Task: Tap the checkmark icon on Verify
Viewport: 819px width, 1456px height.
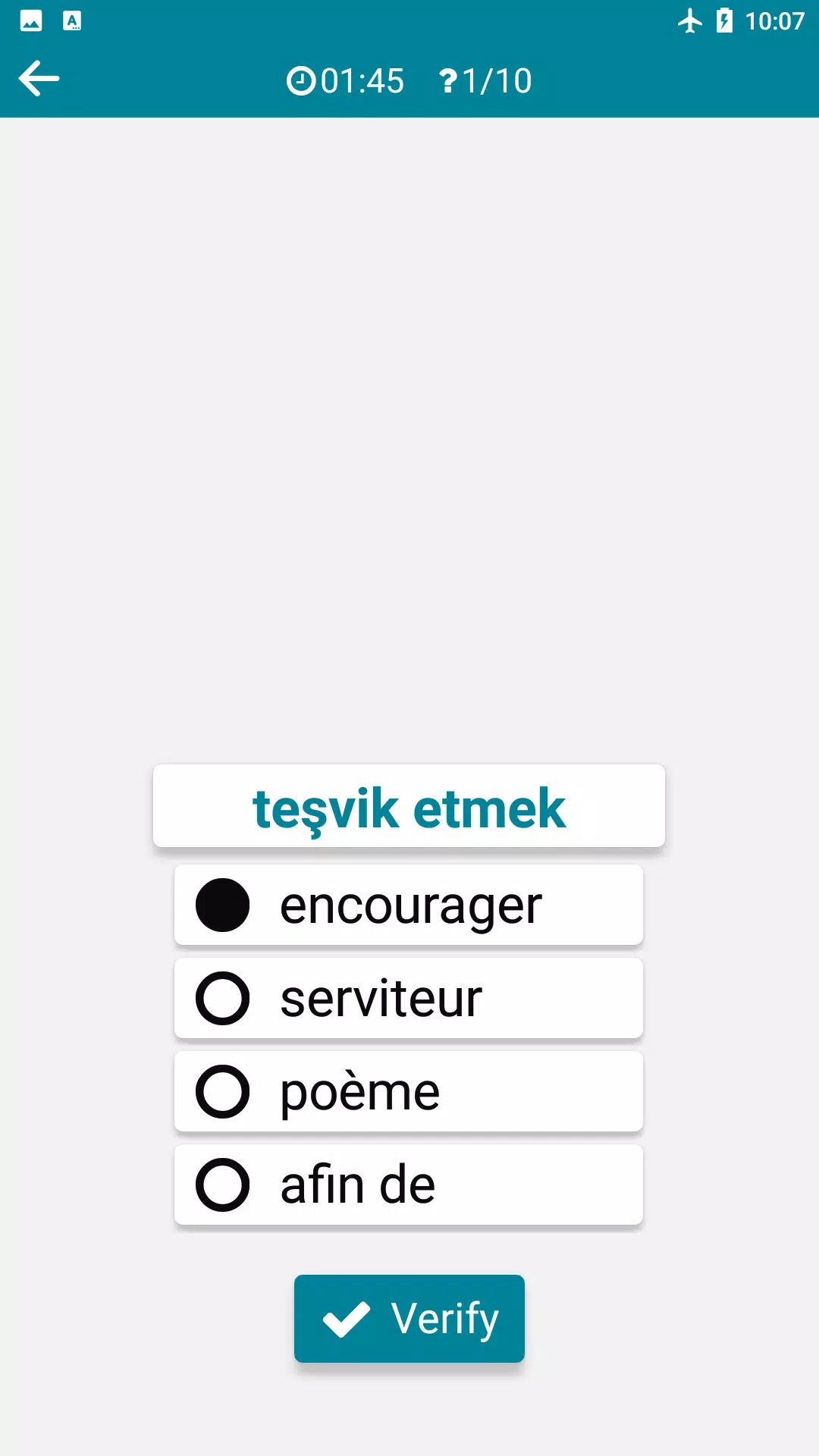Action: (347, 1319)
